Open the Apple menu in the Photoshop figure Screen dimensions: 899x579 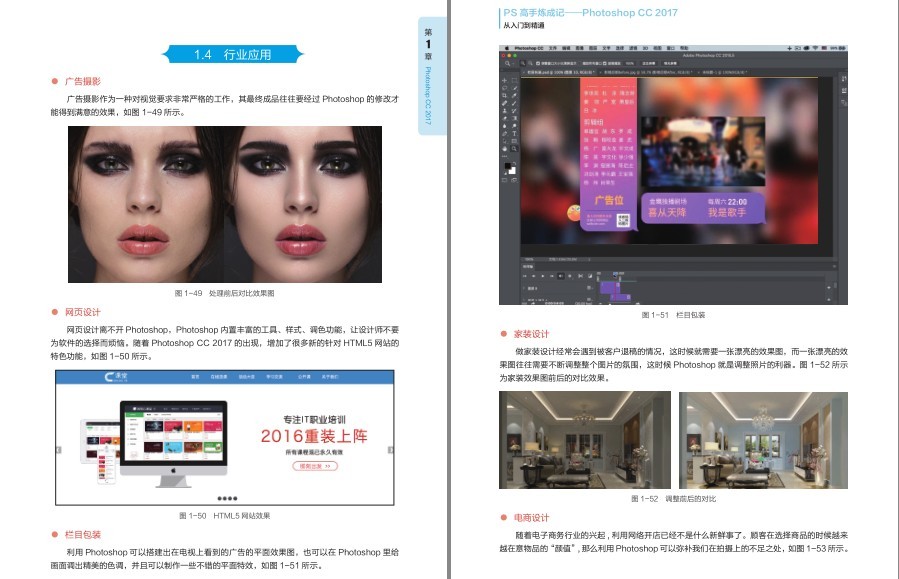tap(507, 48)
